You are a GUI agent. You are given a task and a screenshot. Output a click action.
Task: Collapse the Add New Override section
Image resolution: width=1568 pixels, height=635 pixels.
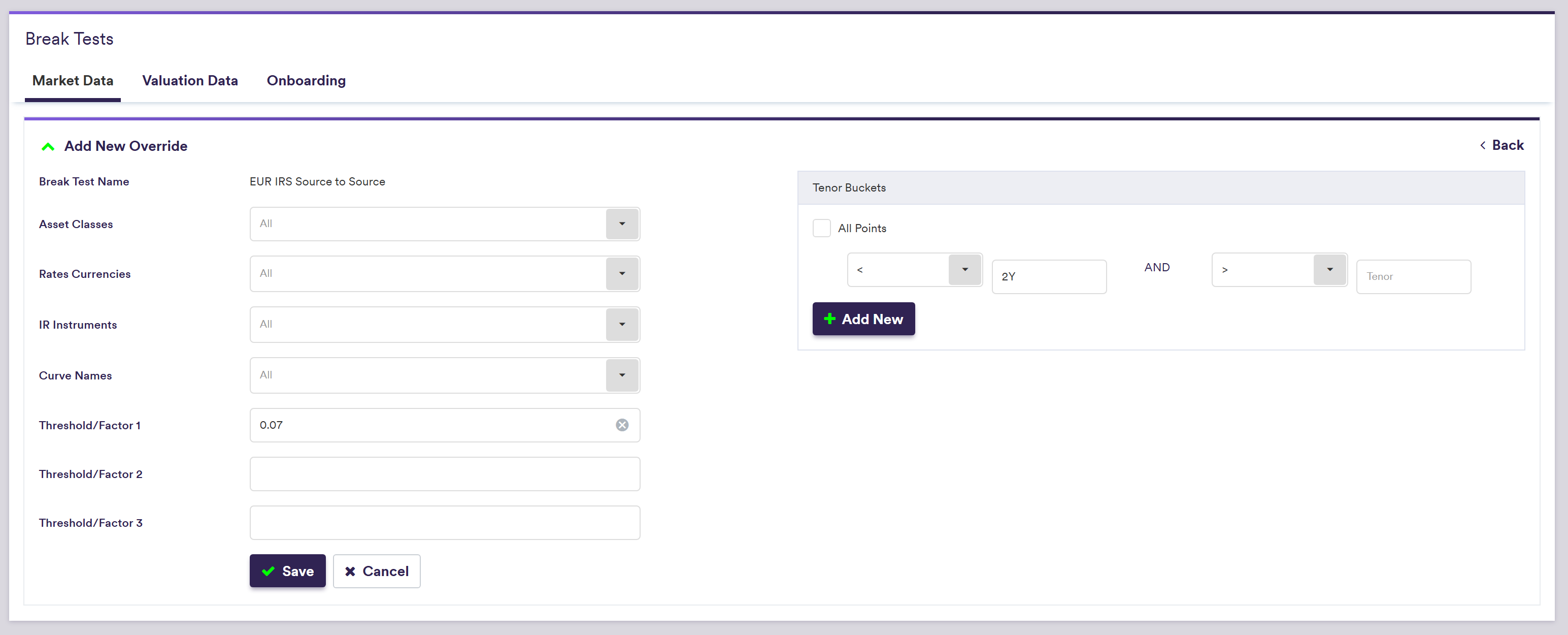pos(48,146)
